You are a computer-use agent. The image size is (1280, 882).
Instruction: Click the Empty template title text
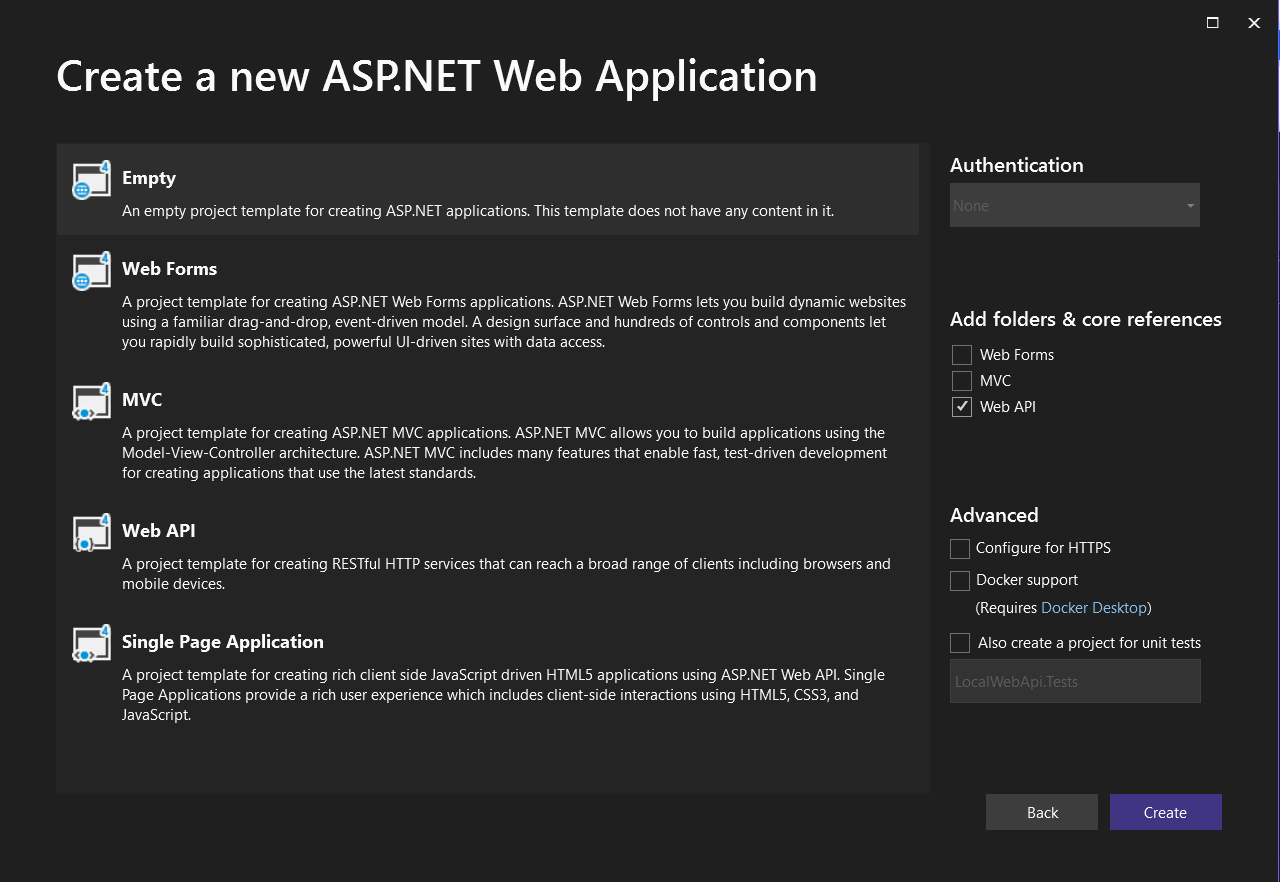click(149, 178)
